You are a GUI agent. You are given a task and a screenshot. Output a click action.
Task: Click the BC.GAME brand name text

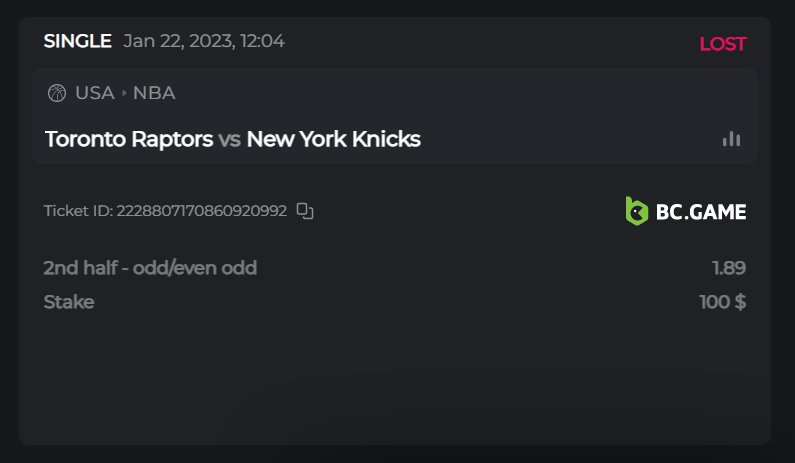tap(700, 211)
